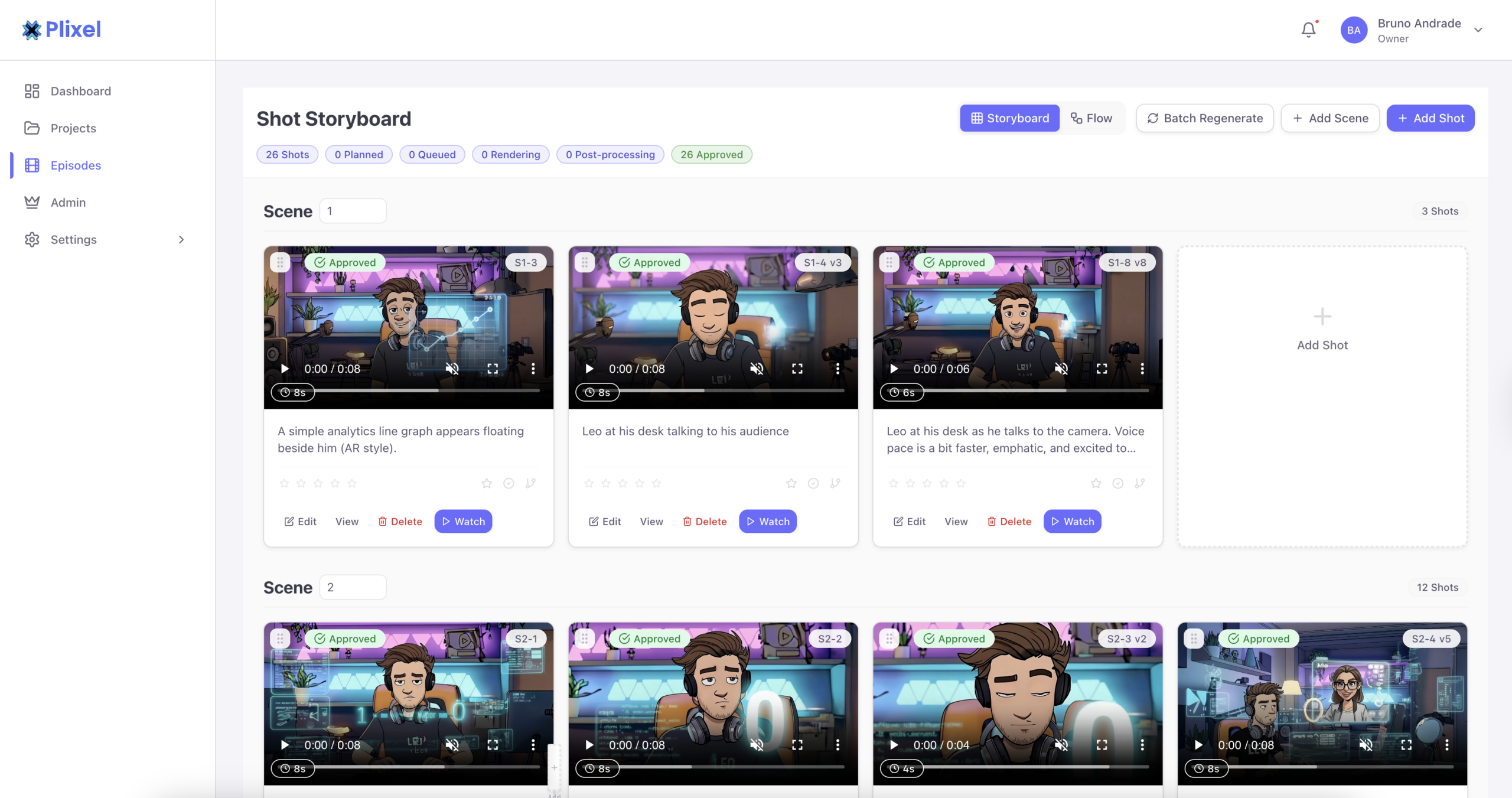Unmute the S2-4 v5 video
This screenshot has width=1512, height=798.
click(x=1366, y=745)
